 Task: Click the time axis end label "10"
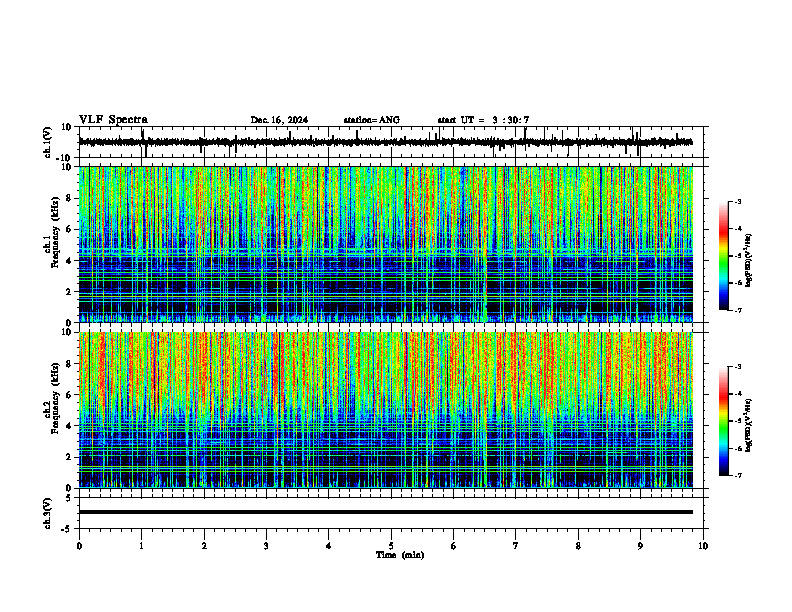(x=703, y=546)
